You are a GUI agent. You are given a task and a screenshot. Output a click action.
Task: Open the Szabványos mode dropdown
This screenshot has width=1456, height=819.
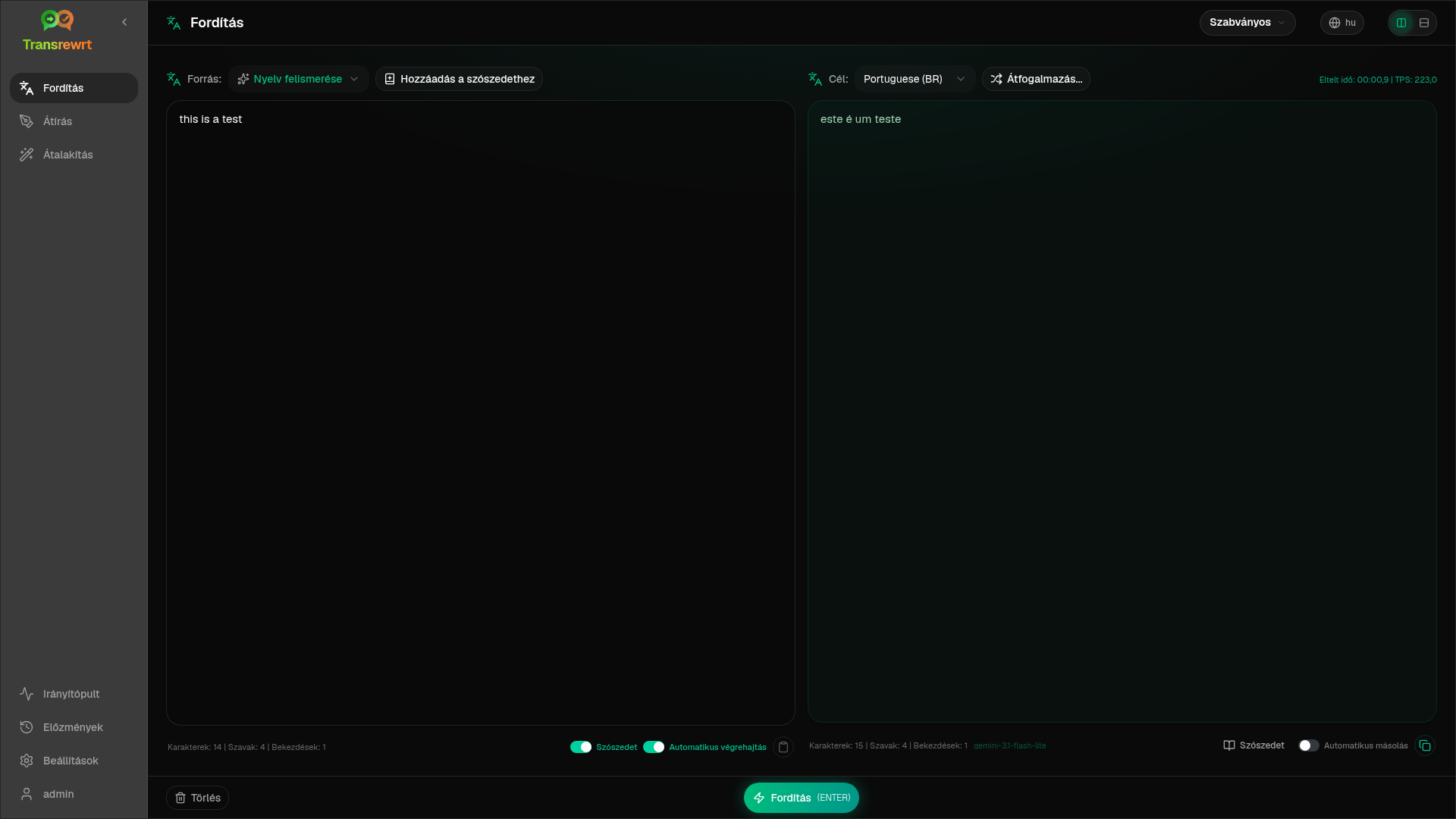pyautogui.click(x=1247, y=23)
